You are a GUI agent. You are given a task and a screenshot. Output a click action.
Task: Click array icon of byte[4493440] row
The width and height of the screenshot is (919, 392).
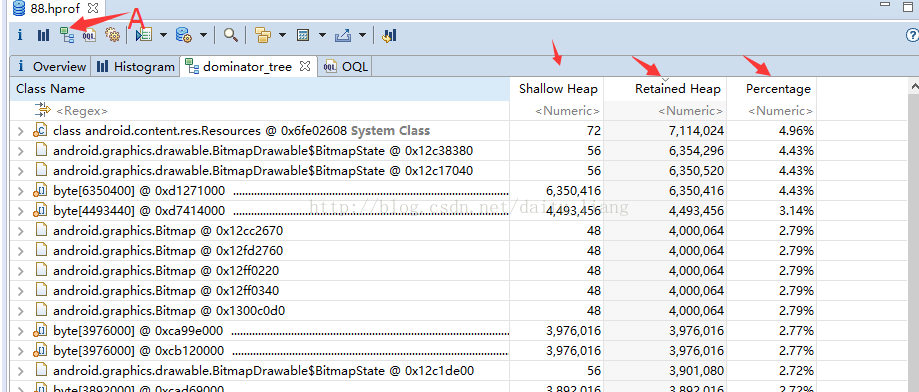click(x=40, y=210)
